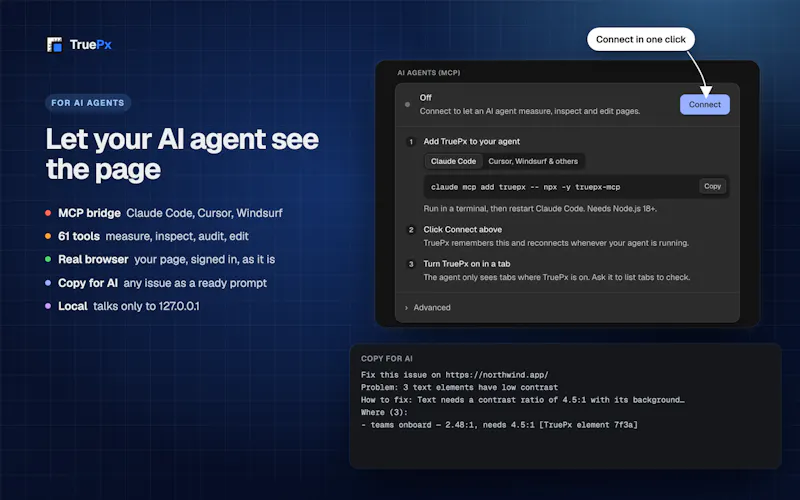Viewport: 800px width, 500px height.
Task: Click the 'Connect in one click' callout
Action: click(641, 39)
